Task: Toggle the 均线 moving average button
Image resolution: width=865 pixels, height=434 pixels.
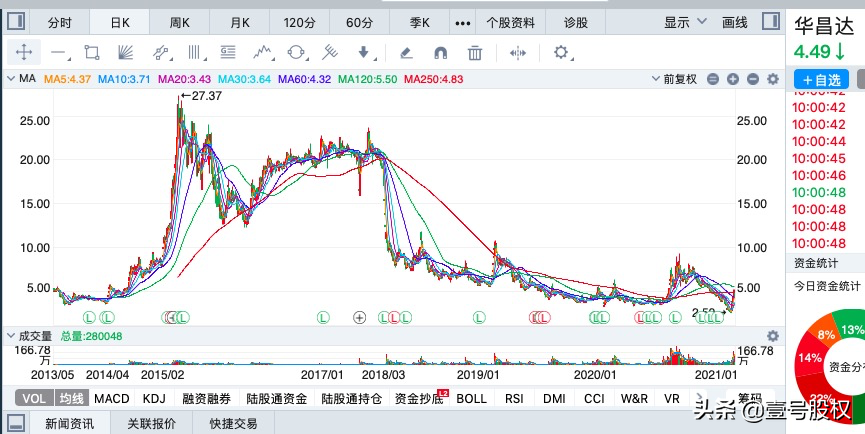Action: [x=70, y=398]
